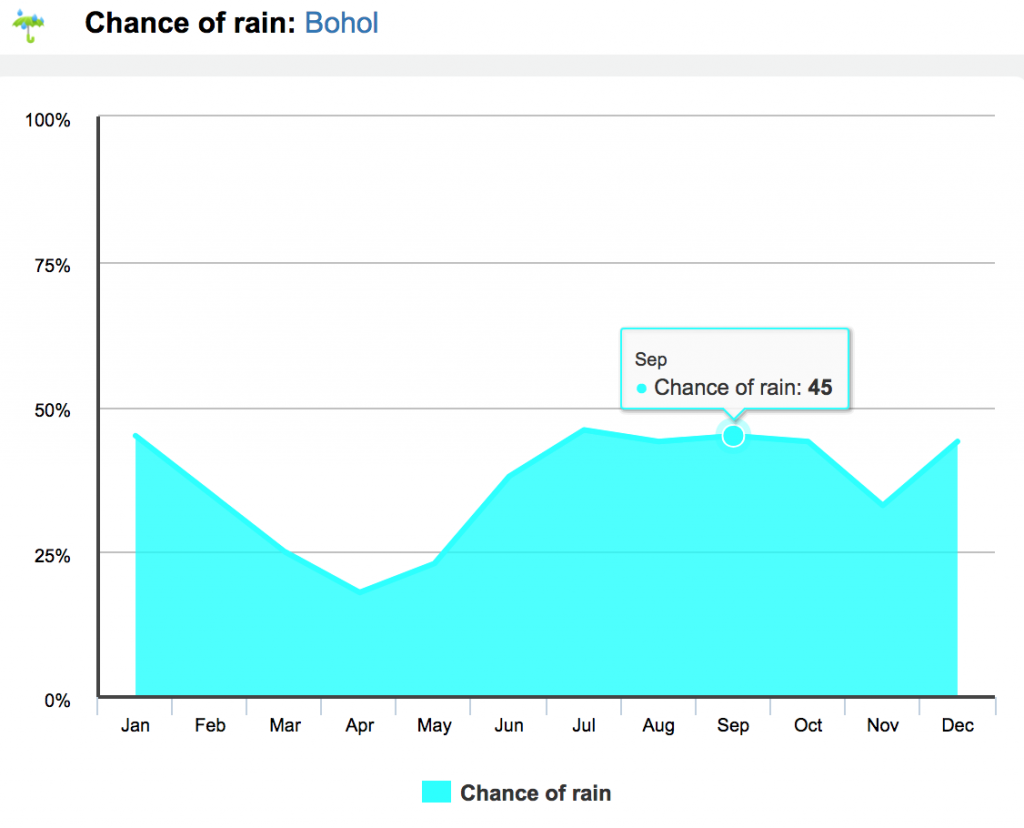
Task: Toggle the Chance of rain legend label
Action: point(535,793)
